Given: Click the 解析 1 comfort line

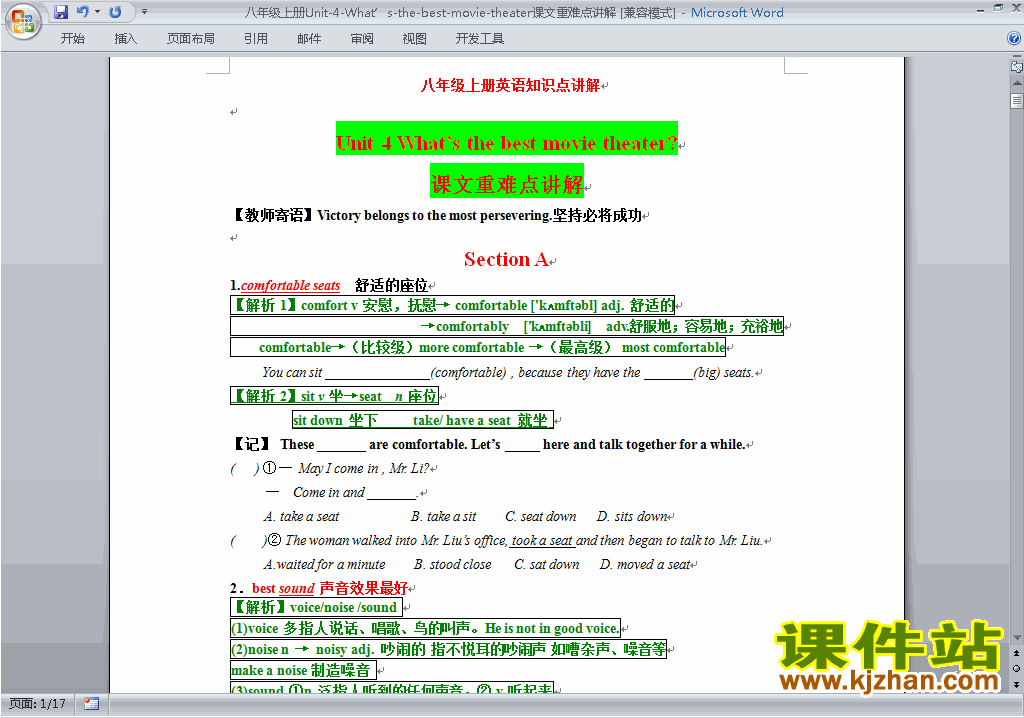Looking at the screenshot, I should [453, 305].
